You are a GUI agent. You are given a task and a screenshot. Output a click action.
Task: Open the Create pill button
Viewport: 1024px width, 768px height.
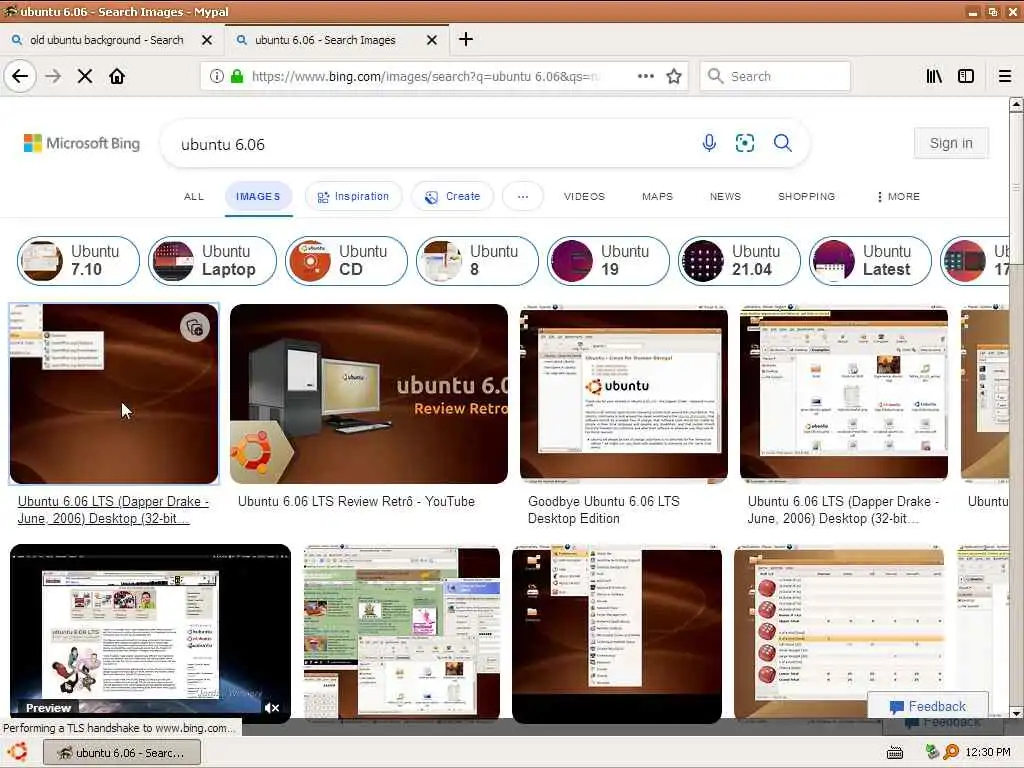tap(453, 197)
